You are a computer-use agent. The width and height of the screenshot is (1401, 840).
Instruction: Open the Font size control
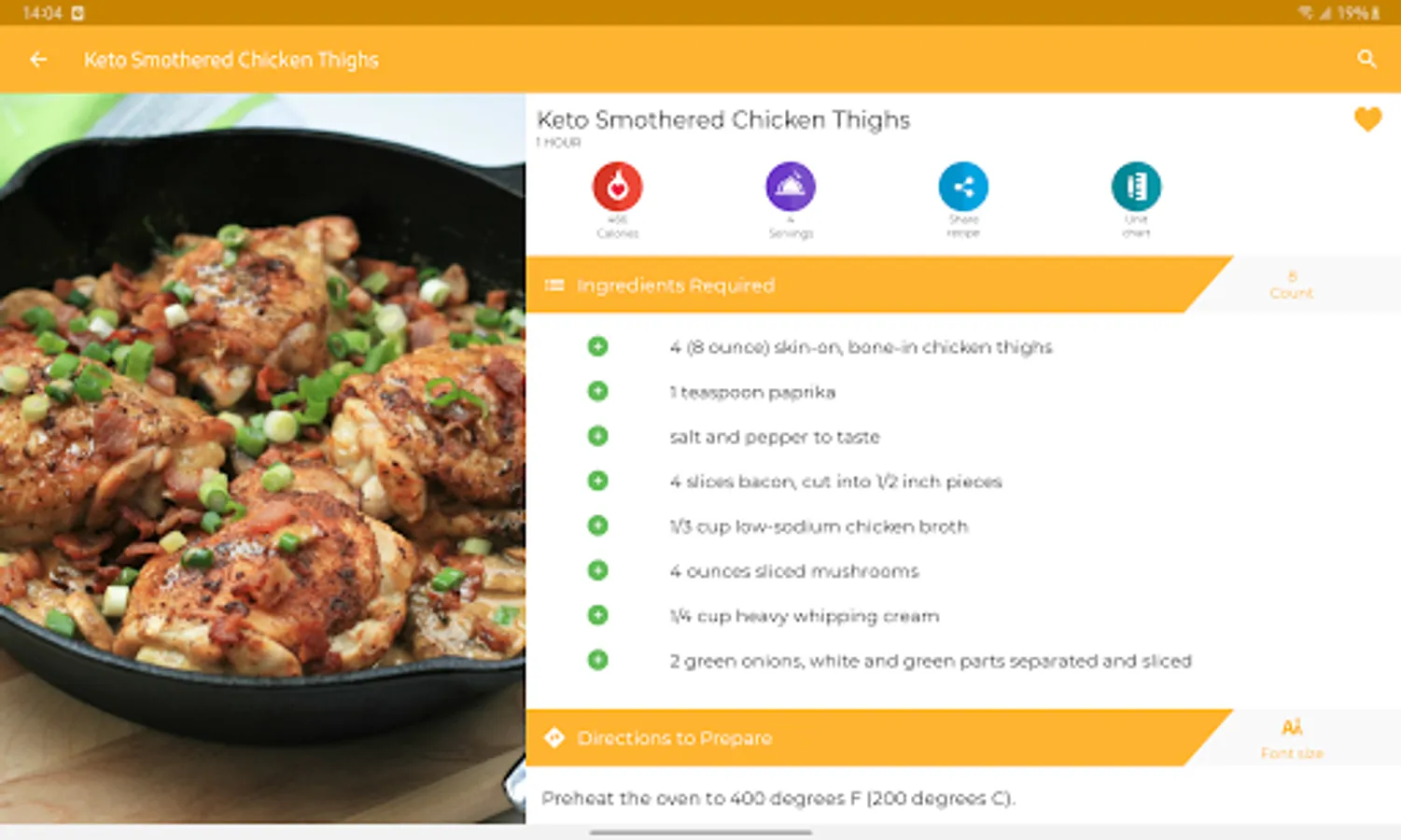pyautogui.click(x=1292, y=738)
